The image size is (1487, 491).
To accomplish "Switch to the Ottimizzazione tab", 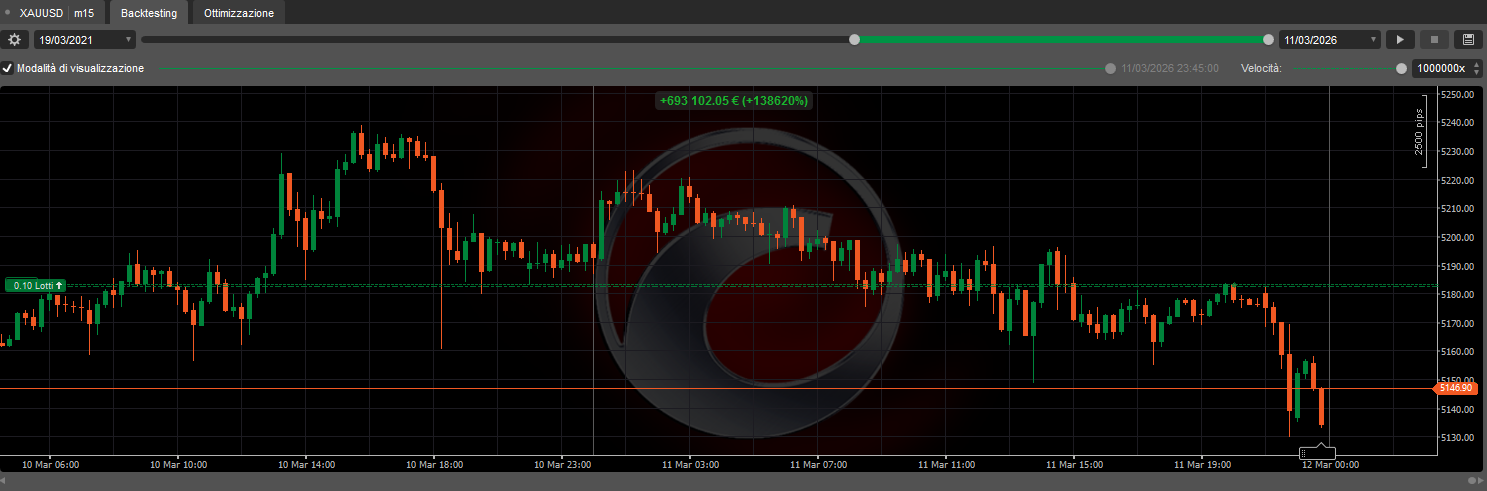I will 239,14.
